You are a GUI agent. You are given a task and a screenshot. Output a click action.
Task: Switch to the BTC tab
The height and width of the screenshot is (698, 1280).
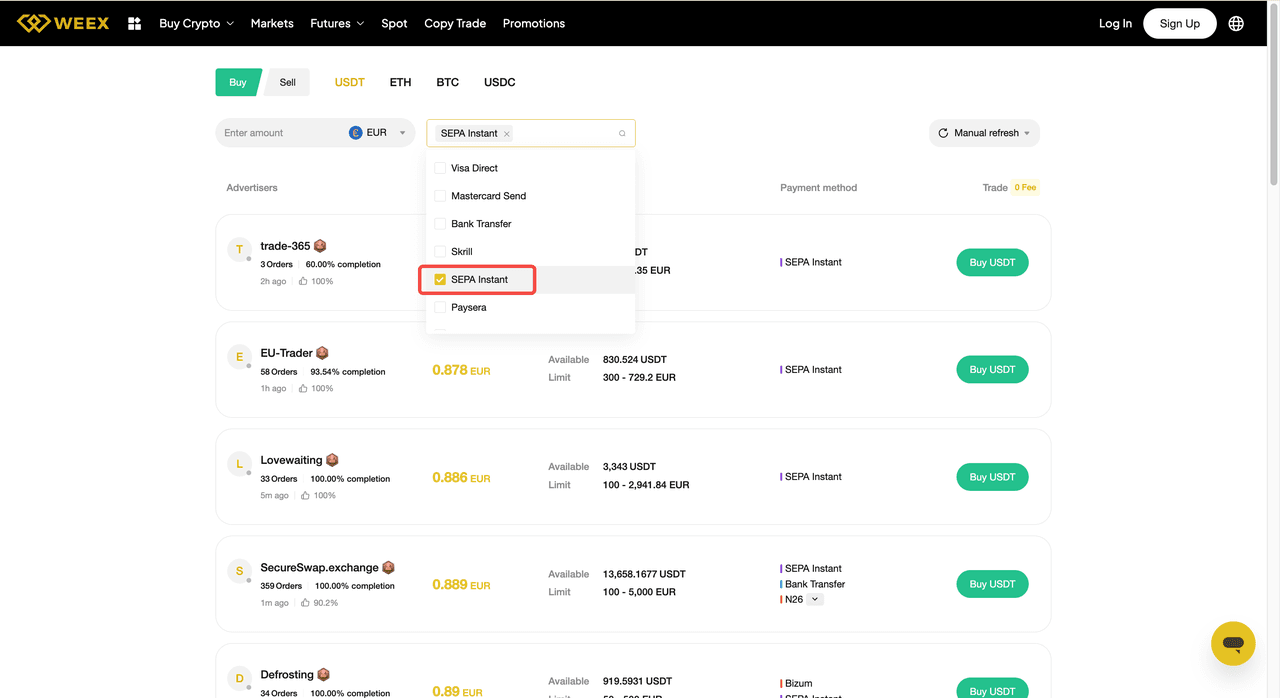[x=447, y=82]
